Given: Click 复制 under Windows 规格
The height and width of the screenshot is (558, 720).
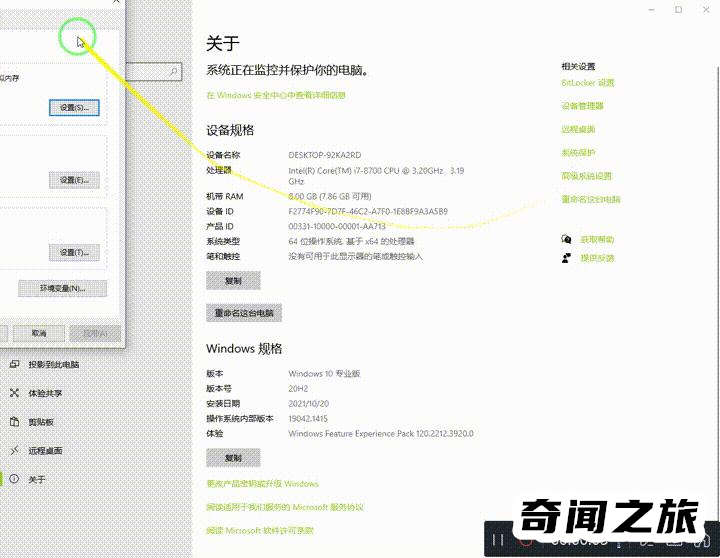Looking at the screenshot, I should pyautogui.click(x=233, y=458).
